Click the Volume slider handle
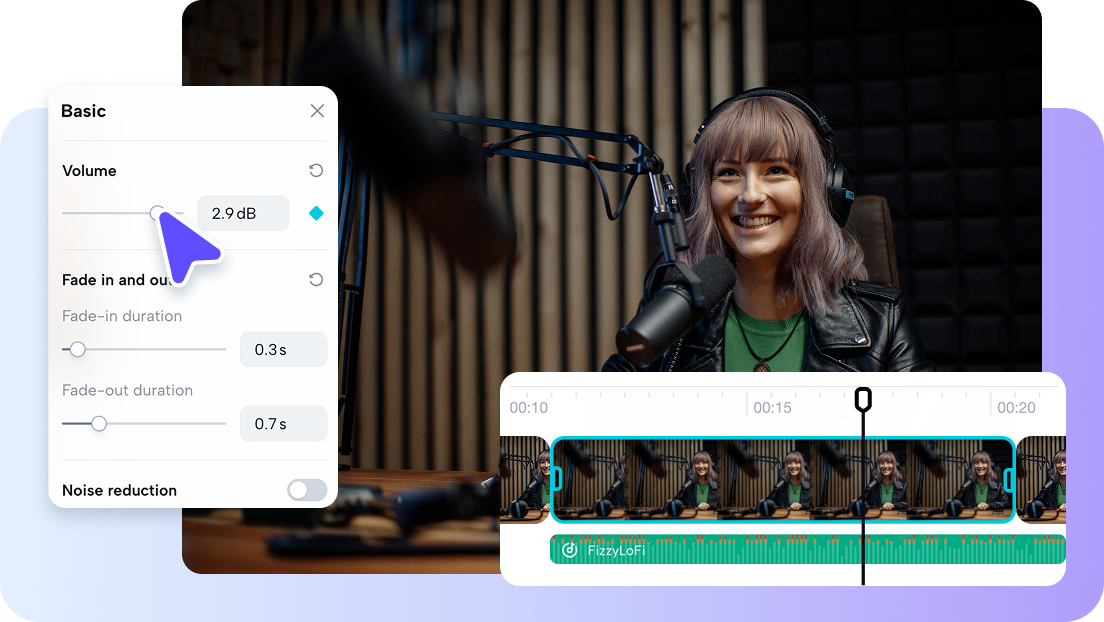Viewport: 1104px width, 622px height. [x=156, y=213]
